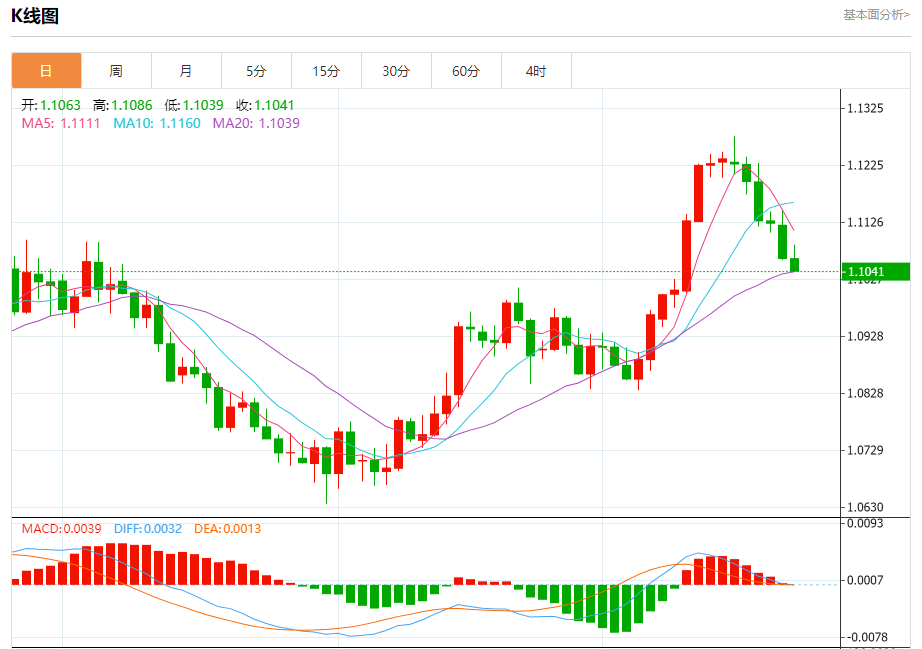Open the 30分 interval tab

(x=396, y=71)
